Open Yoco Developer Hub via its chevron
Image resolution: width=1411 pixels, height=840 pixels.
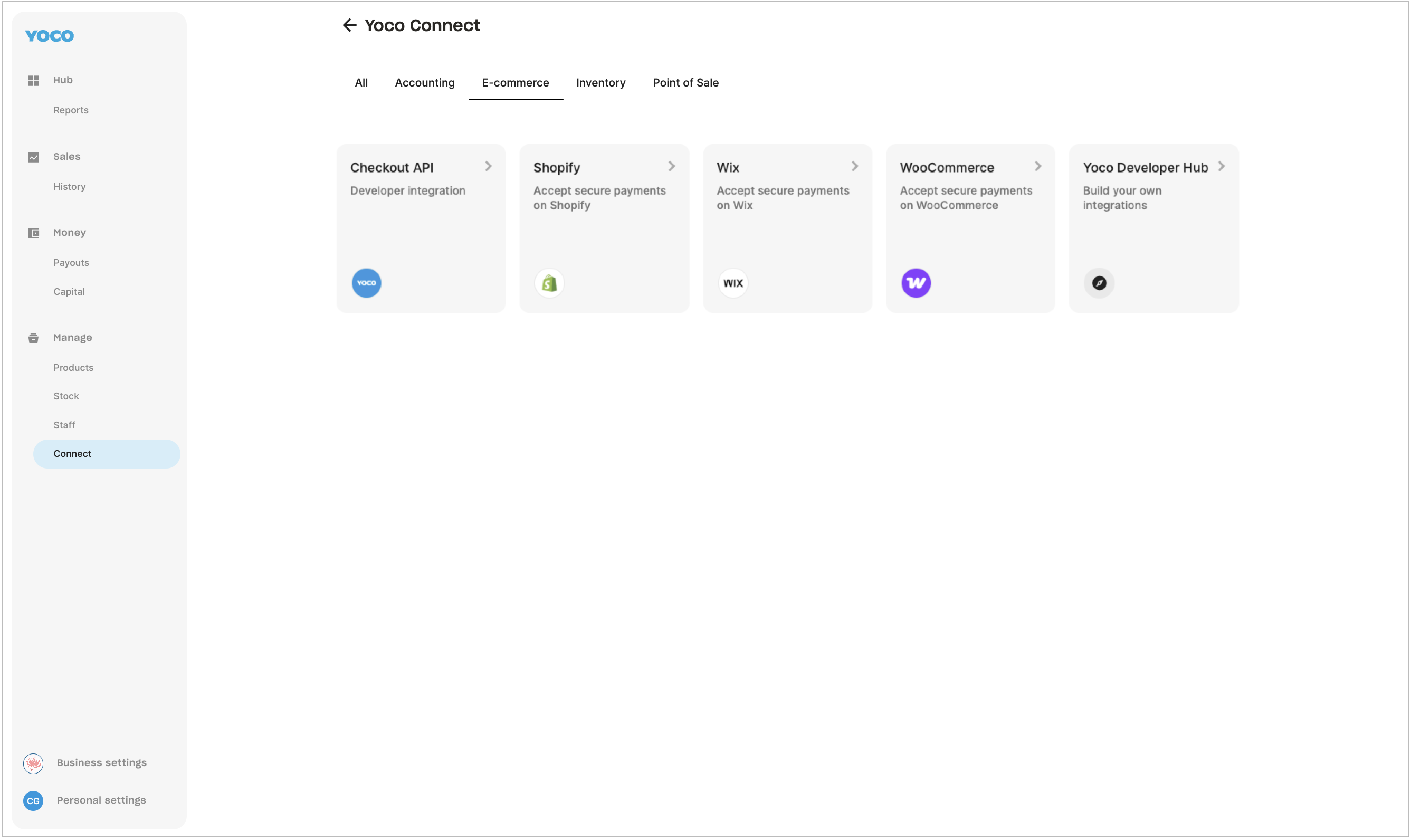(x=1221, y=166)
